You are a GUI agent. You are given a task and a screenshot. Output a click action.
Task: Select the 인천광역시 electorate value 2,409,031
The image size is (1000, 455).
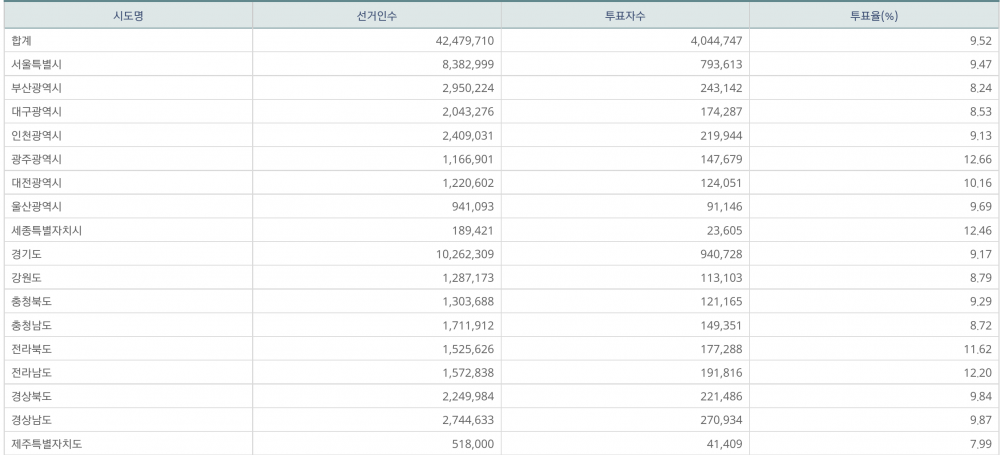[465, 135]
